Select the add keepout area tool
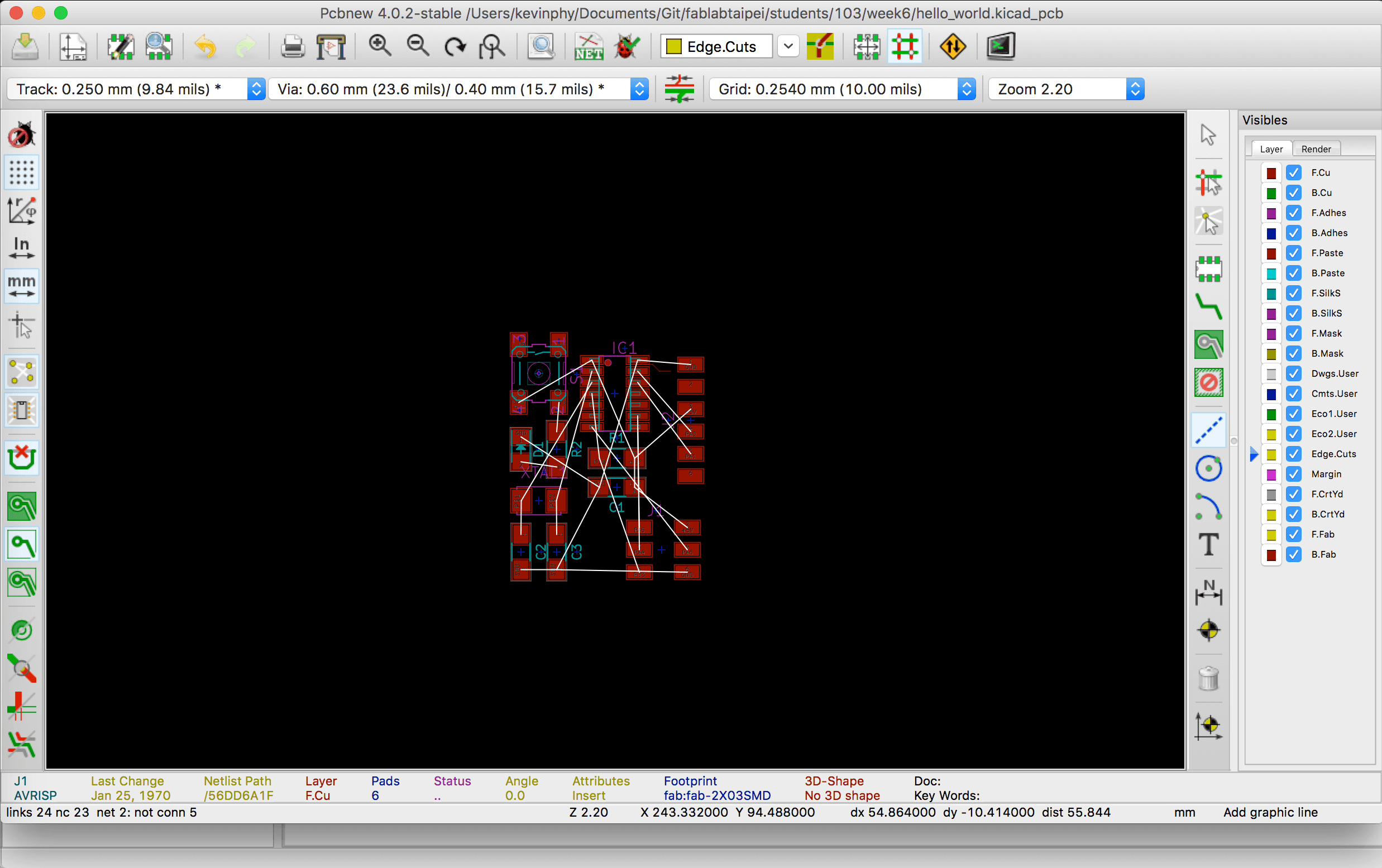The height and width of the screenshot is (868, 1382). pos(1209,383)
